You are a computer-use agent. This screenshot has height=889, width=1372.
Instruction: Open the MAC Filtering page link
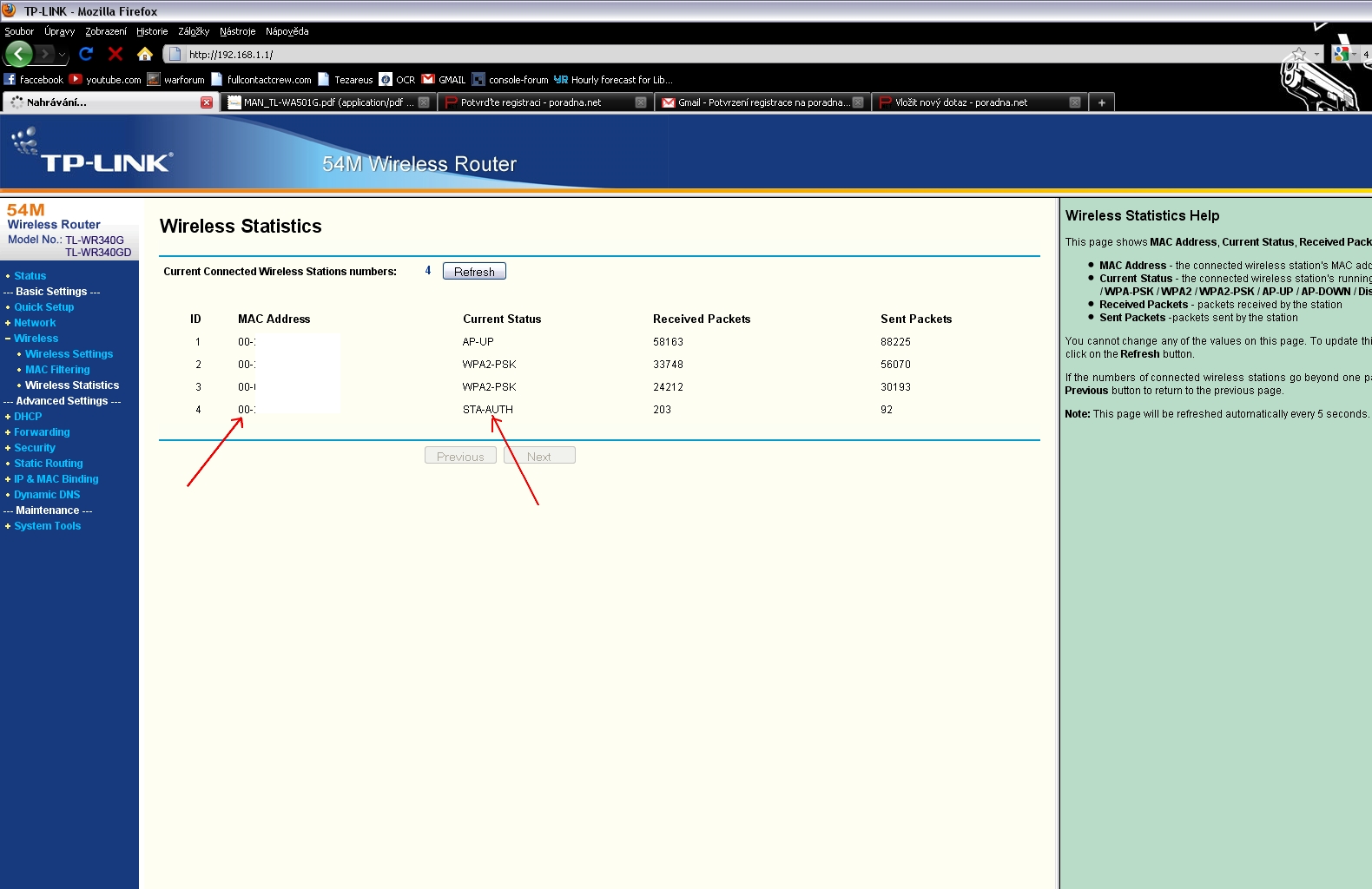(x=57, y=370)
